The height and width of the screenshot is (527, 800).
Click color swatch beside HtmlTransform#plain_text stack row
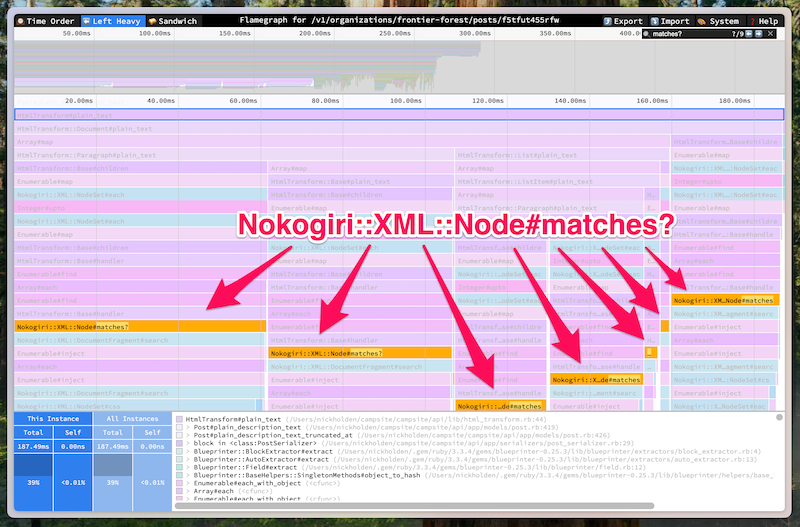coord(179,419)
